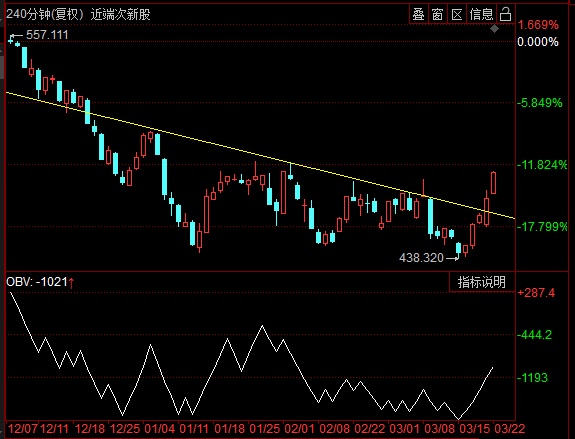Click the red OBV up arrow
The height and width of the screenshot is (439, 575).
point(71,282)
